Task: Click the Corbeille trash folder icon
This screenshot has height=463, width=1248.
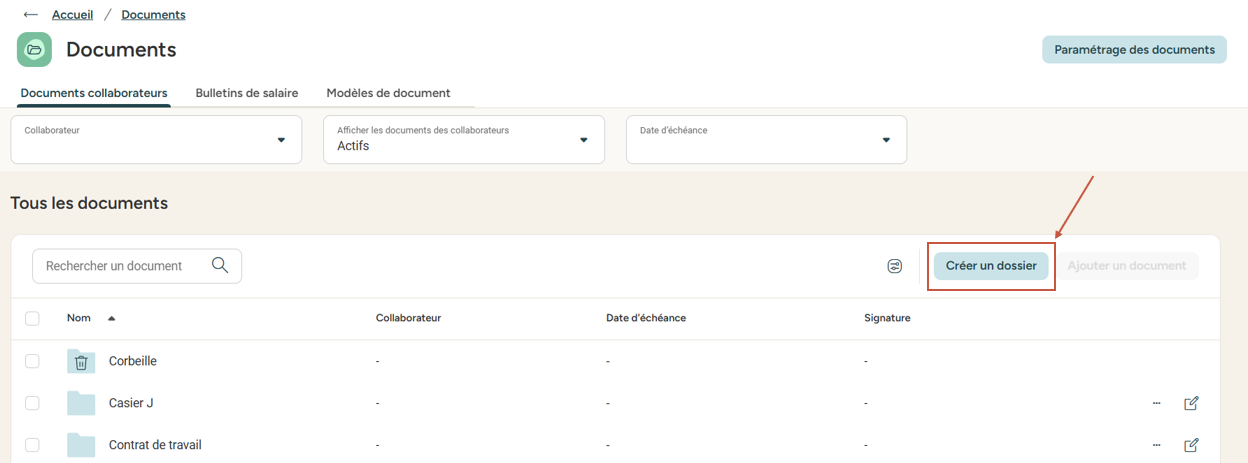Action: pos(81,362)
